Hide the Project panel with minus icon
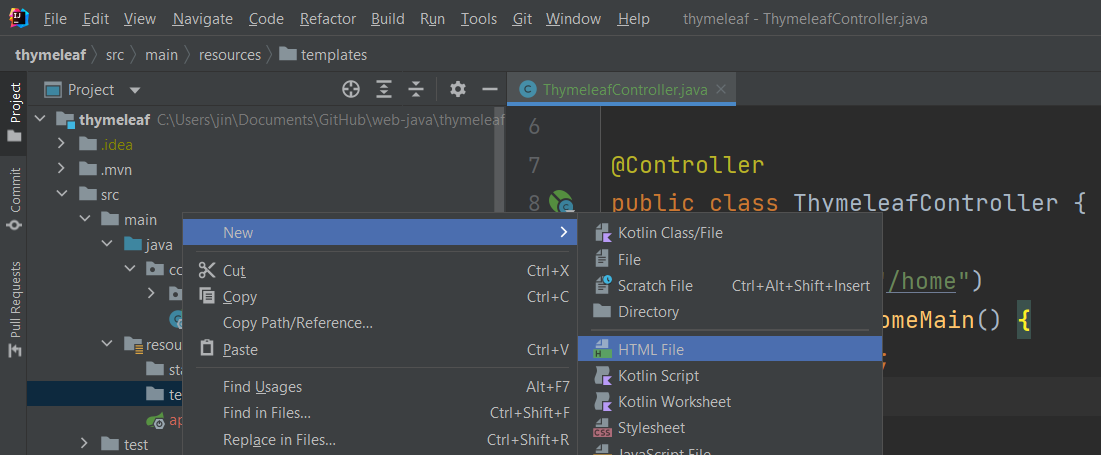 490,89
